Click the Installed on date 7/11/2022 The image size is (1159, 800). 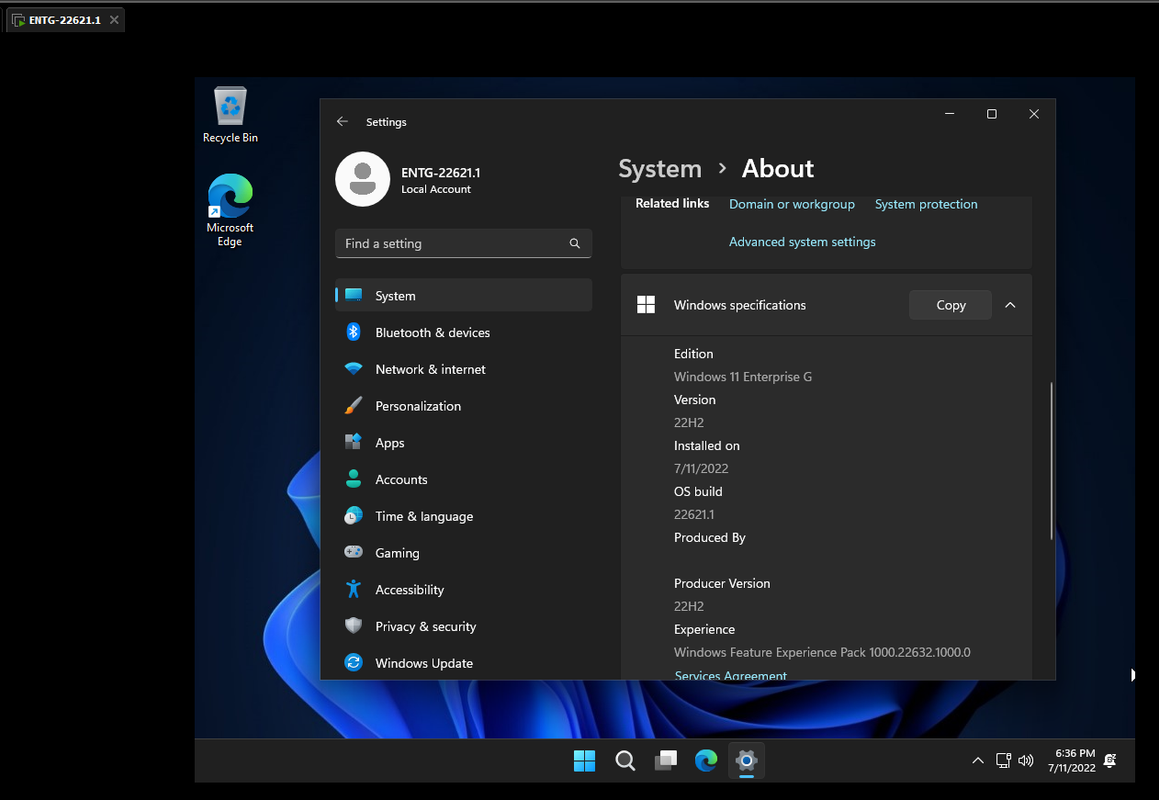(701, 468)
